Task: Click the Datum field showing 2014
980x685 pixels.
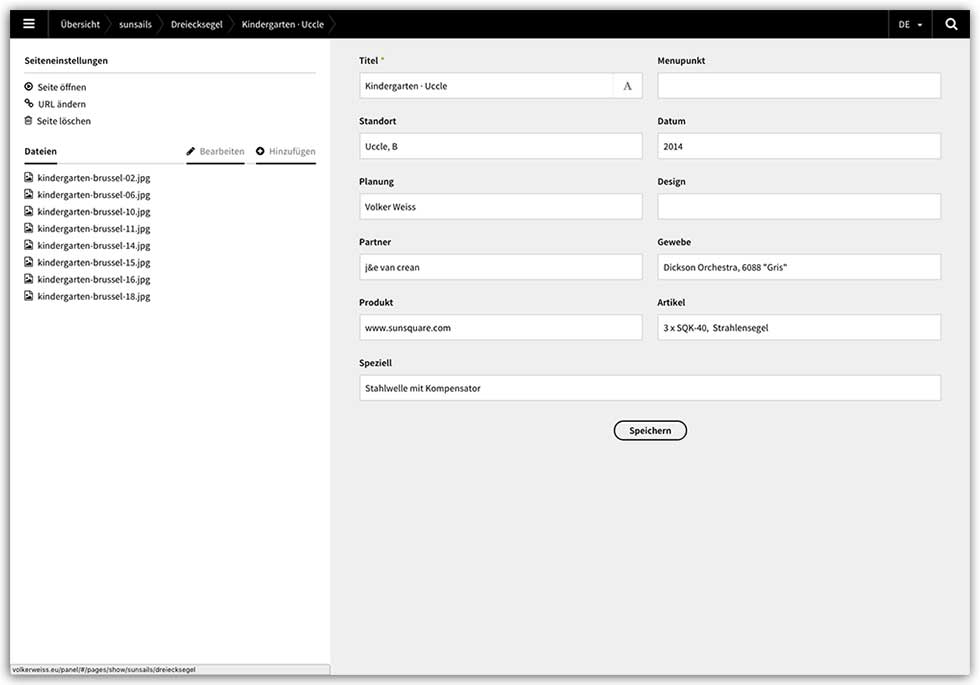Action: pos(799,146)
